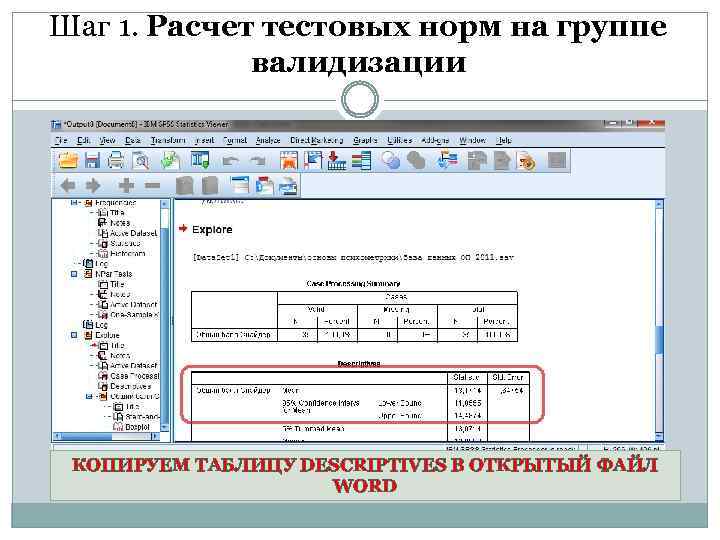Click the Save floppy disk icon
Viewport: 720px width, 540px height.
click(92, 161)
